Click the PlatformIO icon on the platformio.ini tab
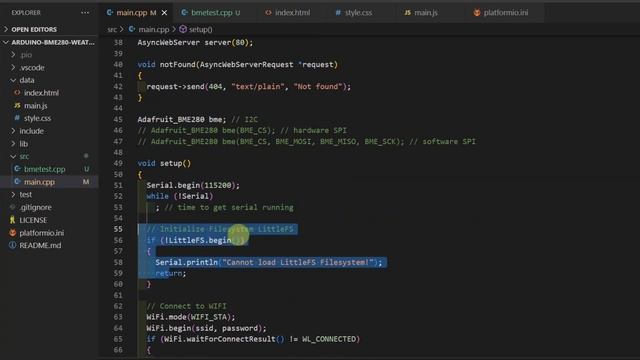Screen dimensions: 640x360 pos(477,13)
